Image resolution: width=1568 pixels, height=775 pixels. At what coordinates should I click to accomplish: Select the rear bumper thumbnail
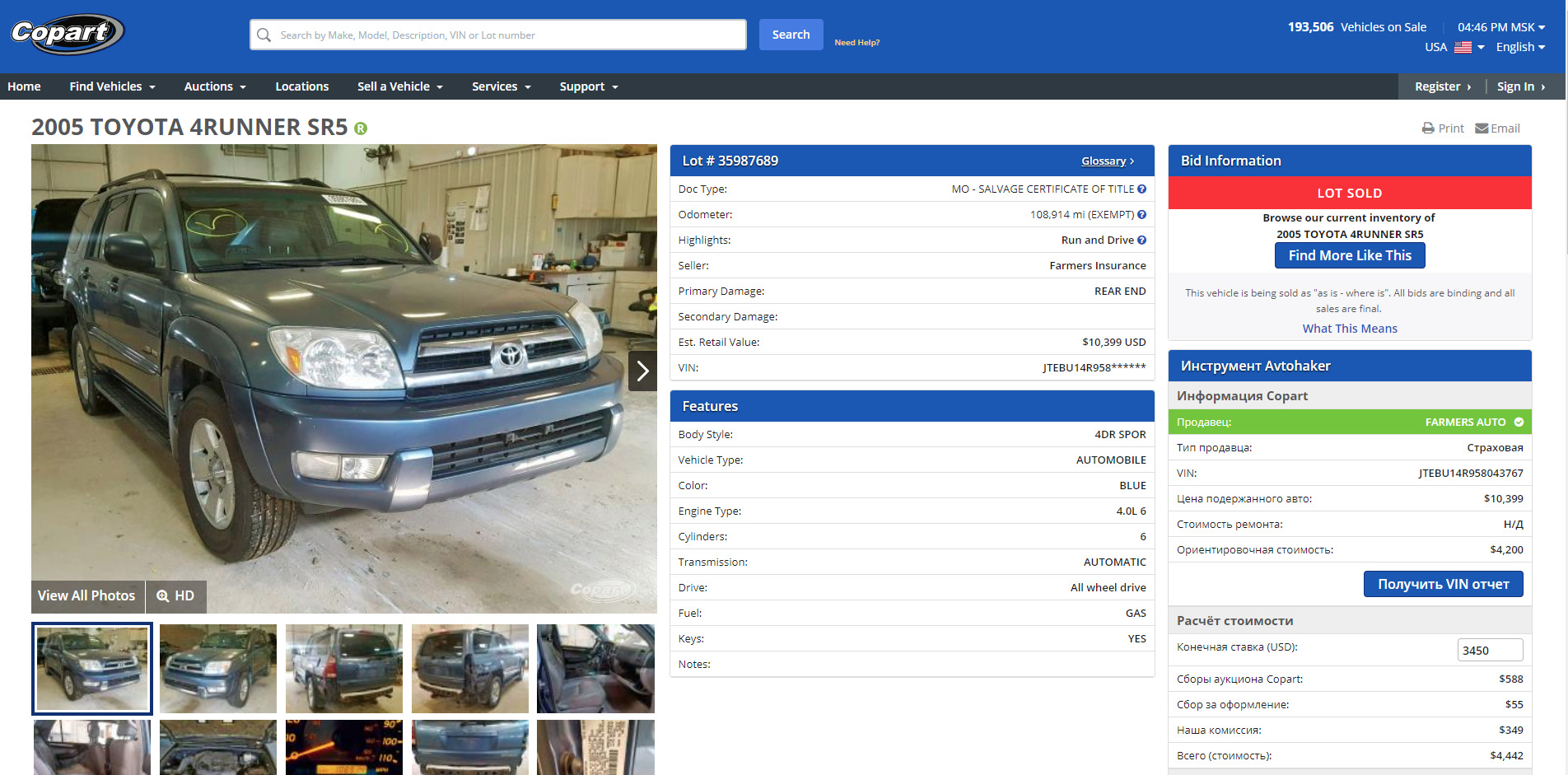pos(470,748)
